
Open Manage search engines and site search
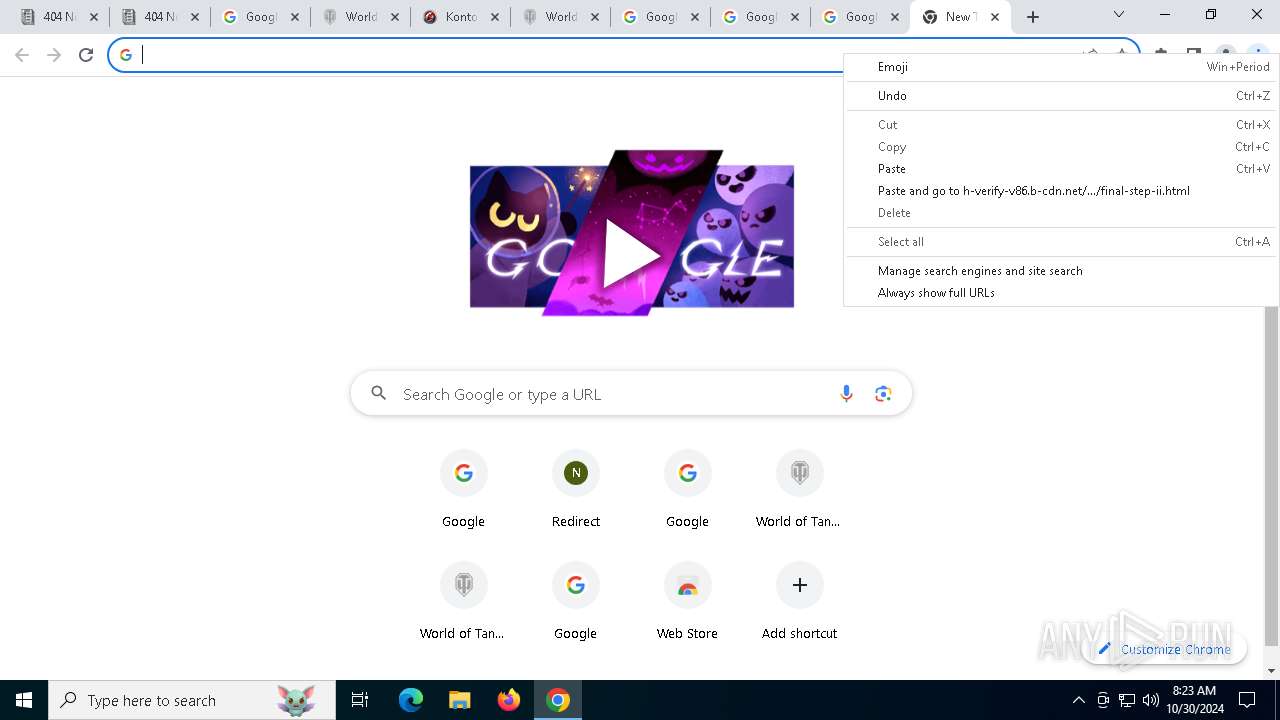click(1061, 271)
